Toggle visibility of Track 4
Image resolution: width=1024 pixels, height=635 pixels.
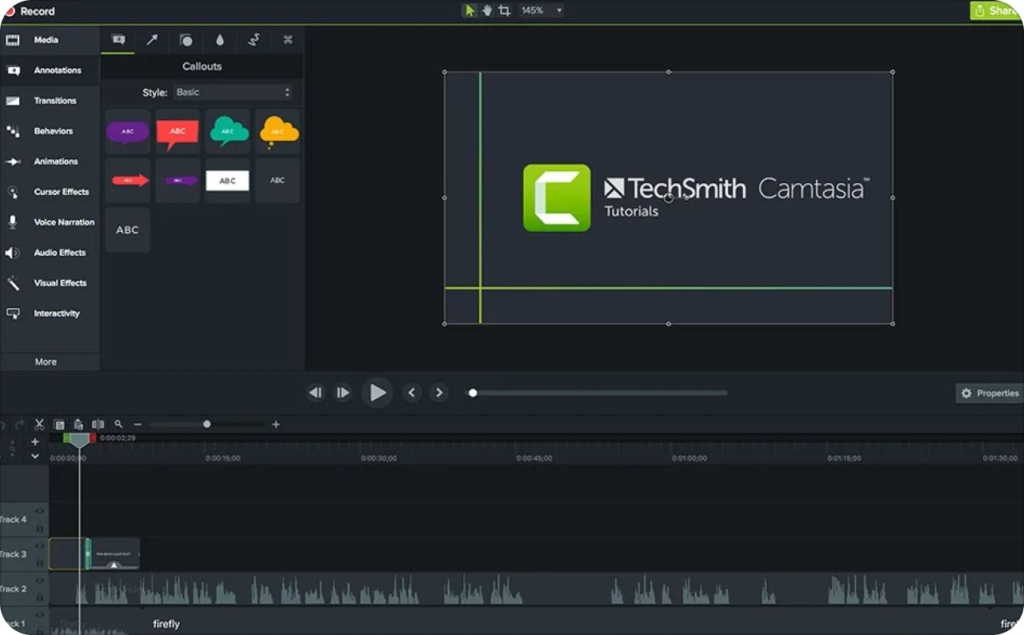[39, 511]
